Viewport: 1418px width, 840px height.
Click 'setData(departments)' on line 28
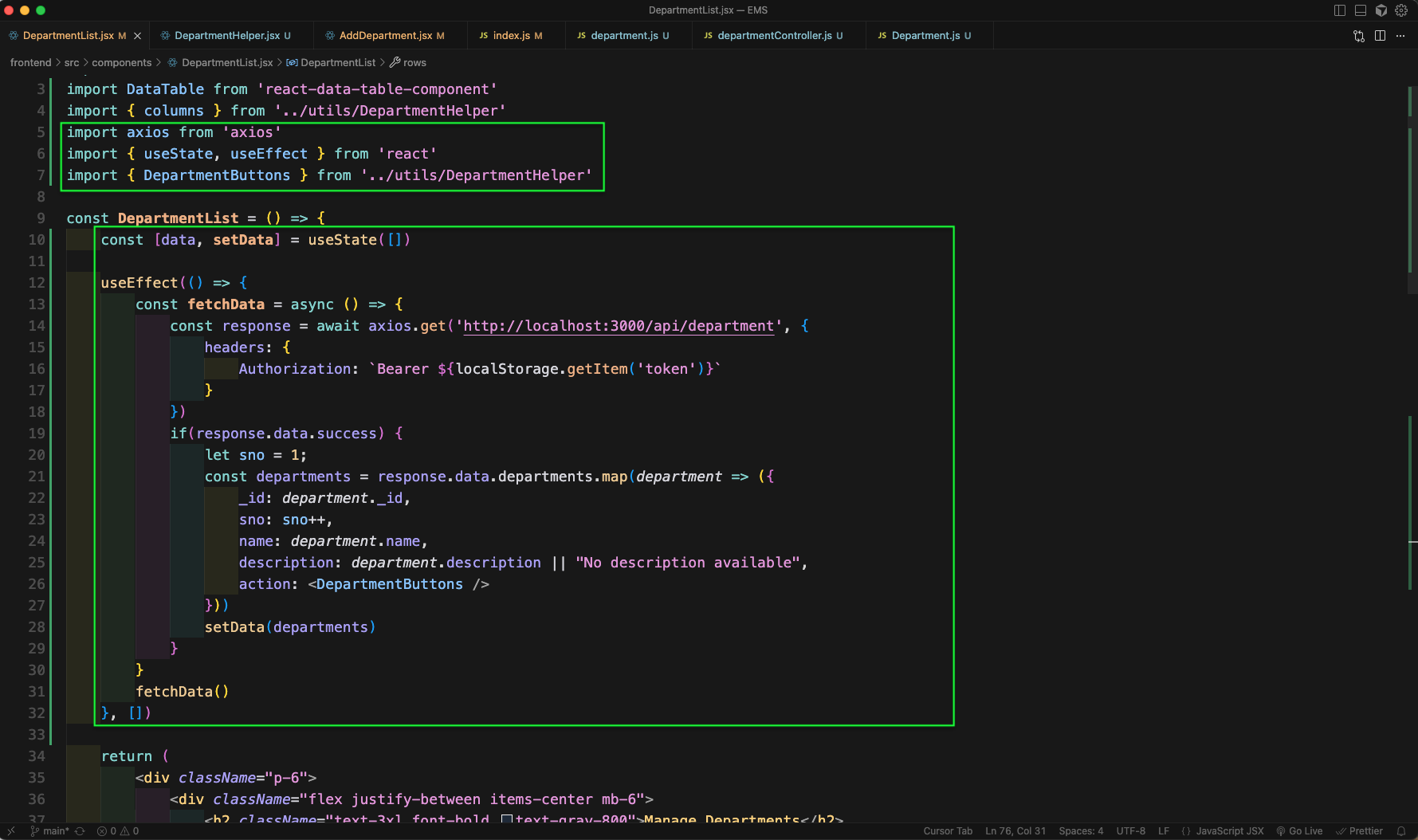[x=290, y=627]
